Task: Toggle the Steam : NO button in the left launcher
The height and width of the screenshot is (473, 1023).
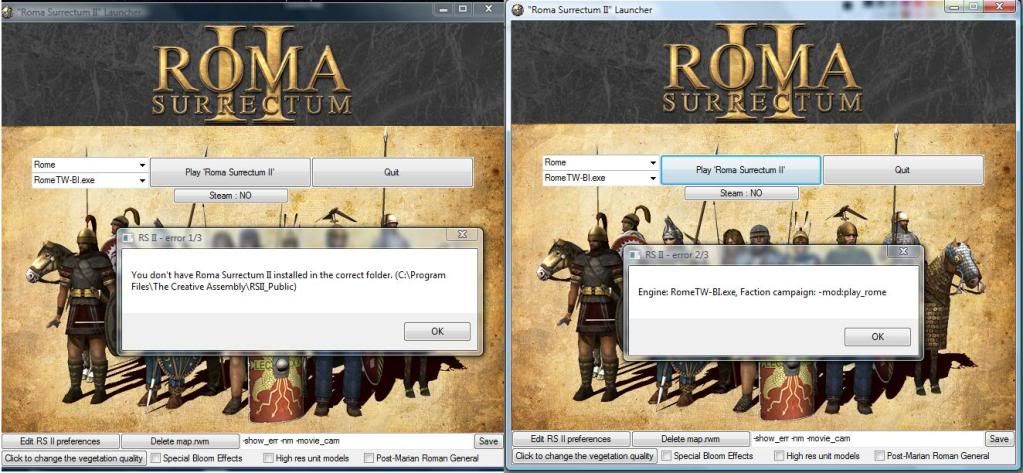Action: (230, 195)
